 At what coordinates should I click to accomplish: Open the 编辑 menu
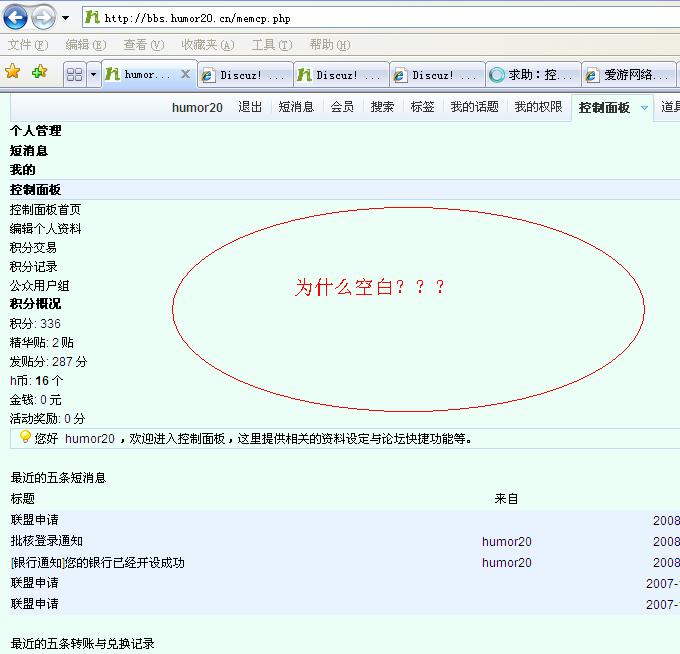pyautogui.click(x=85, y=45)
